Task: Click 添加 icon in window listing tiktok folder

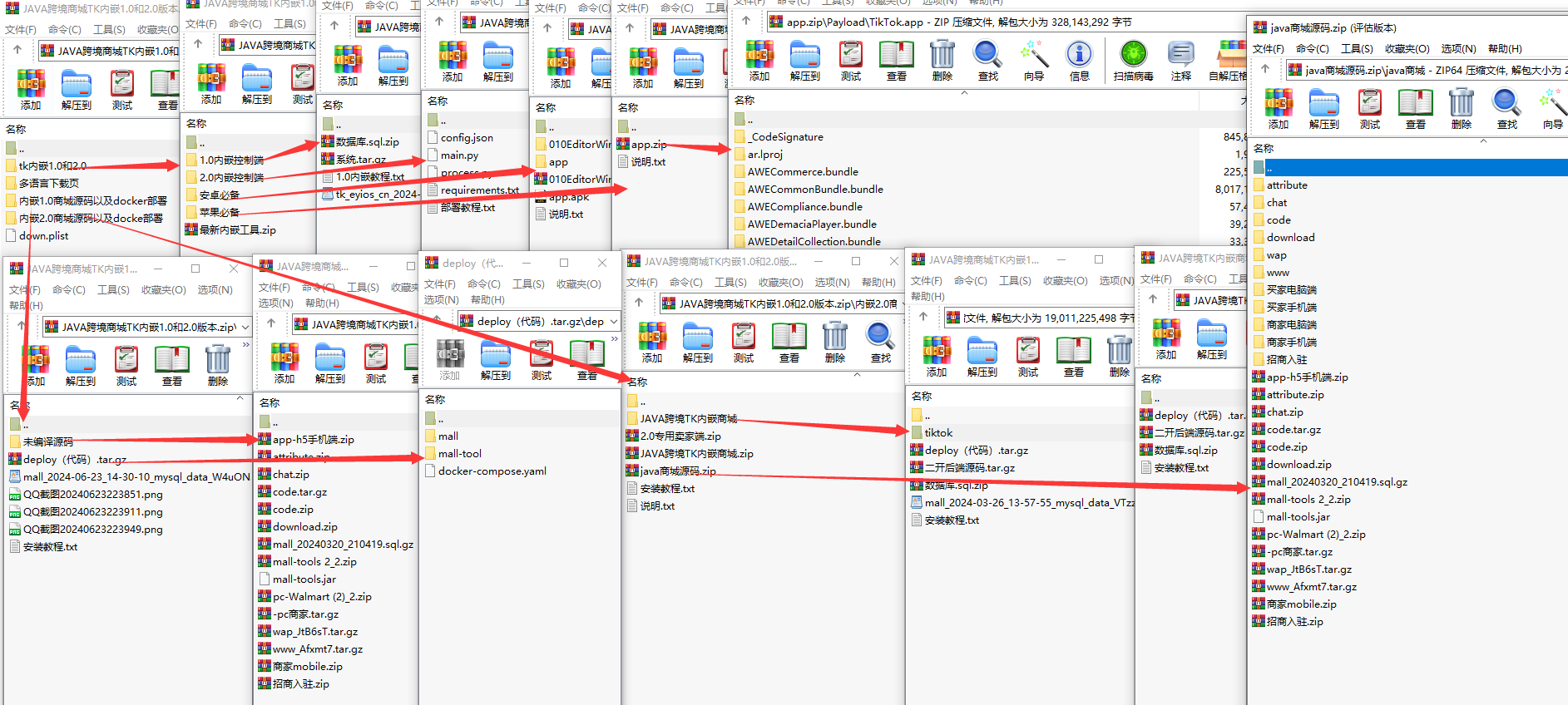Action: coord(937,357)
